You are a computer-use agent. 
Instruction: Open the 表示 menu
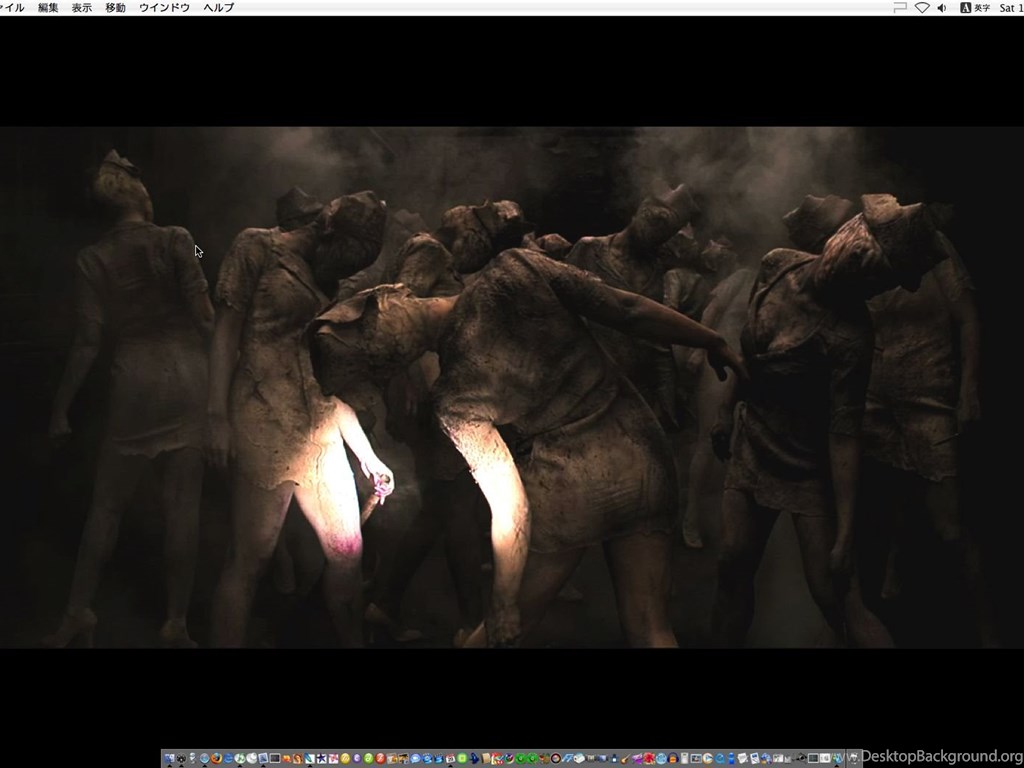pos(82,8)
